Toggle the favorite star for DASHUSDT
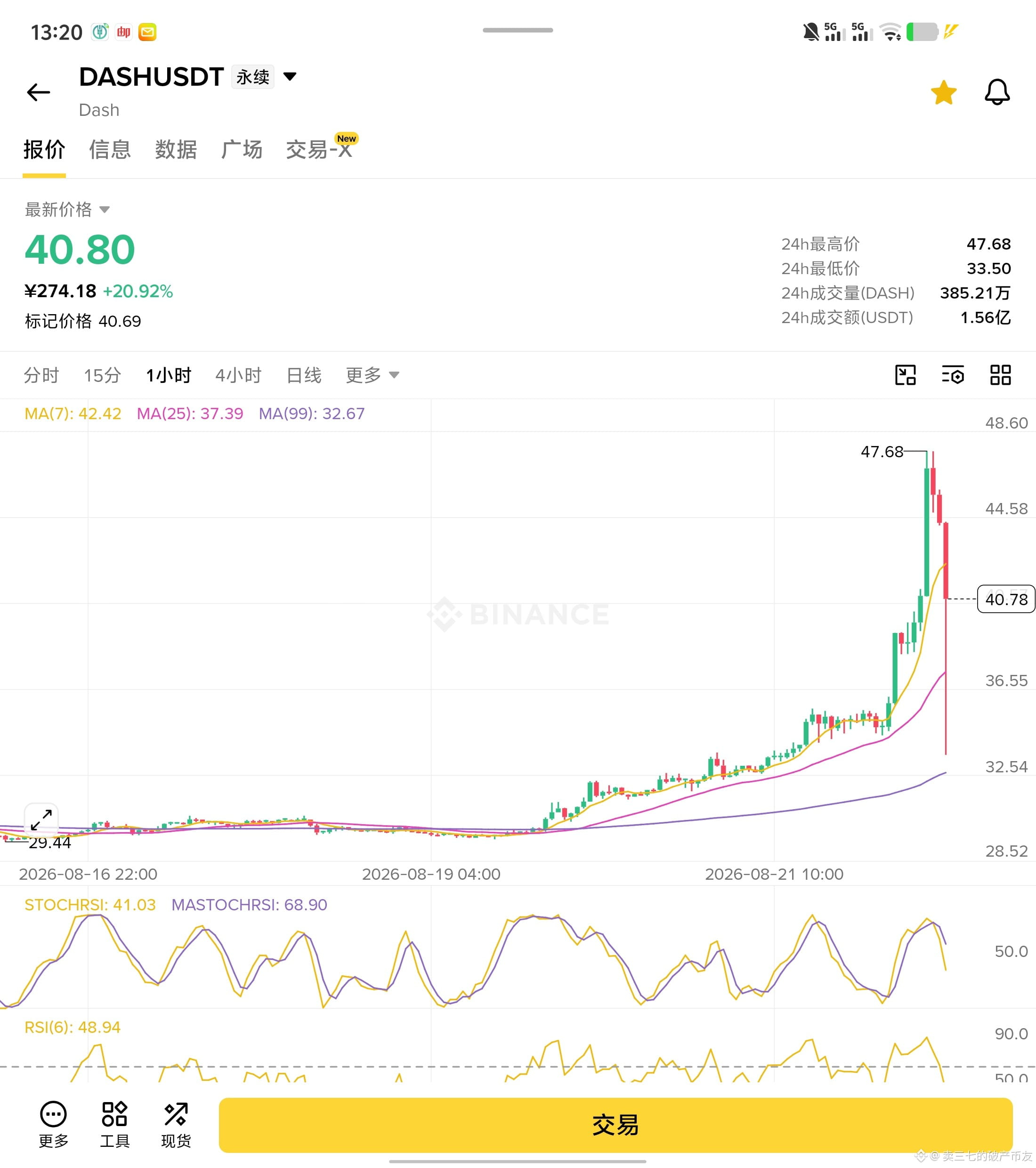This screenshot has width=1036, height=1168. 943,93
